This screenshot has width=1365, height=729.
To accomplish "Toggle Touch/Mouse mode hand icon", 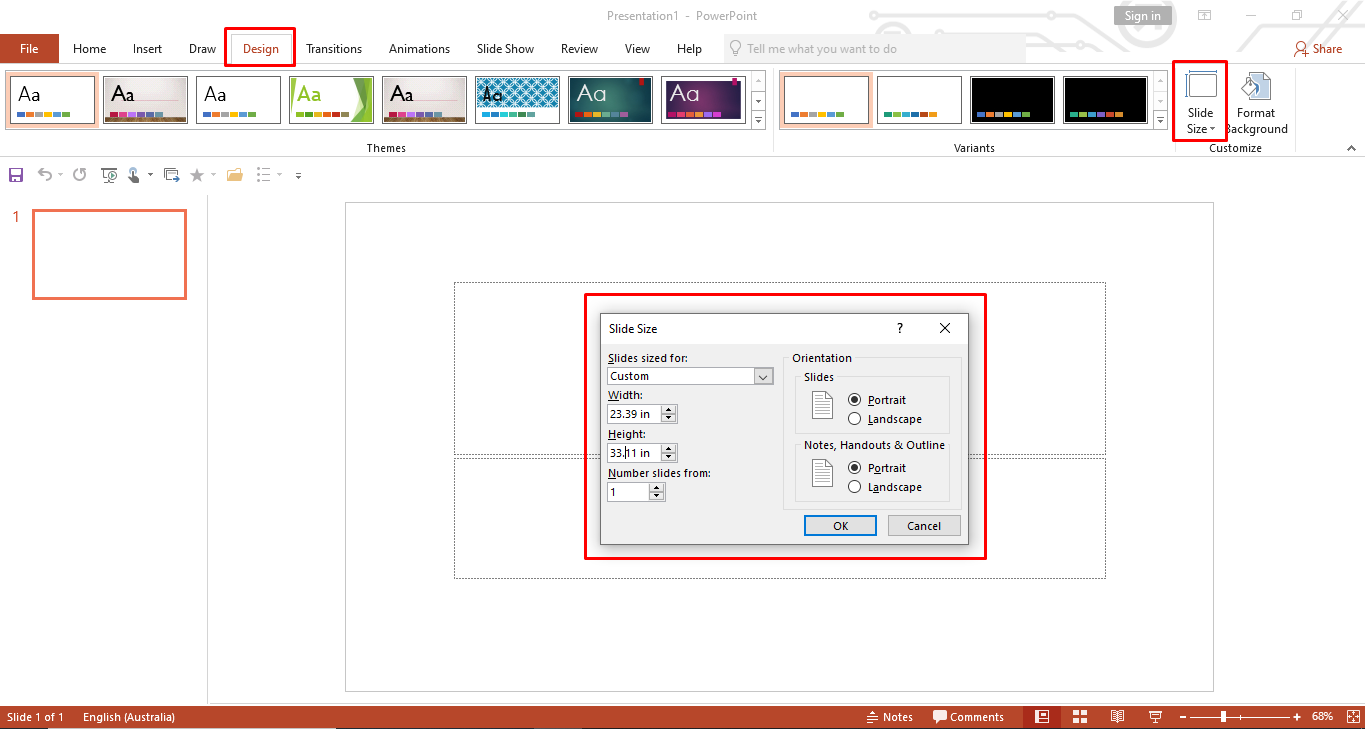I will (x=134, y=175).
